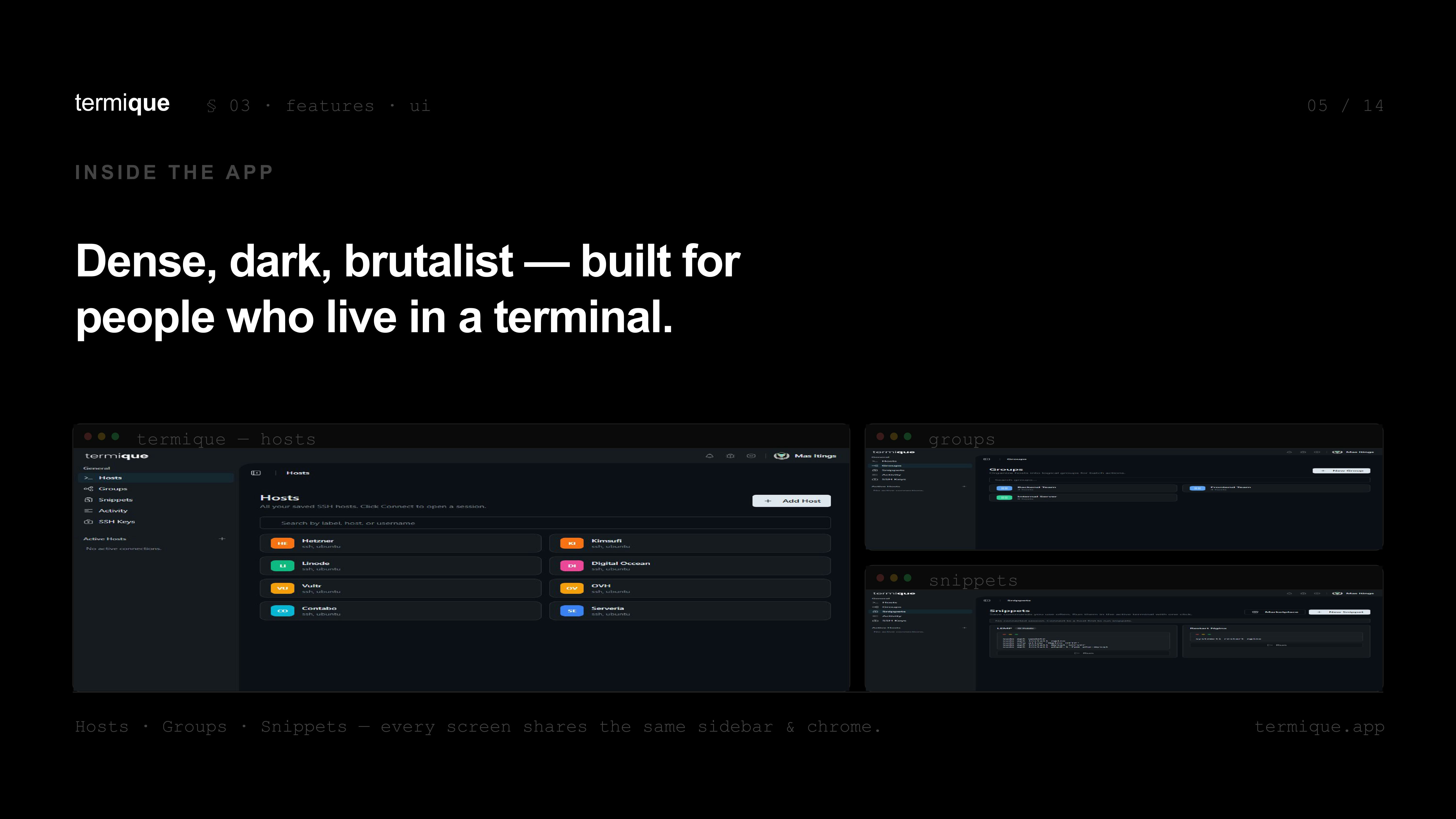Click the bug report icon in hosts window
This screenshot has width=1456, height=819.
[730, 455]
